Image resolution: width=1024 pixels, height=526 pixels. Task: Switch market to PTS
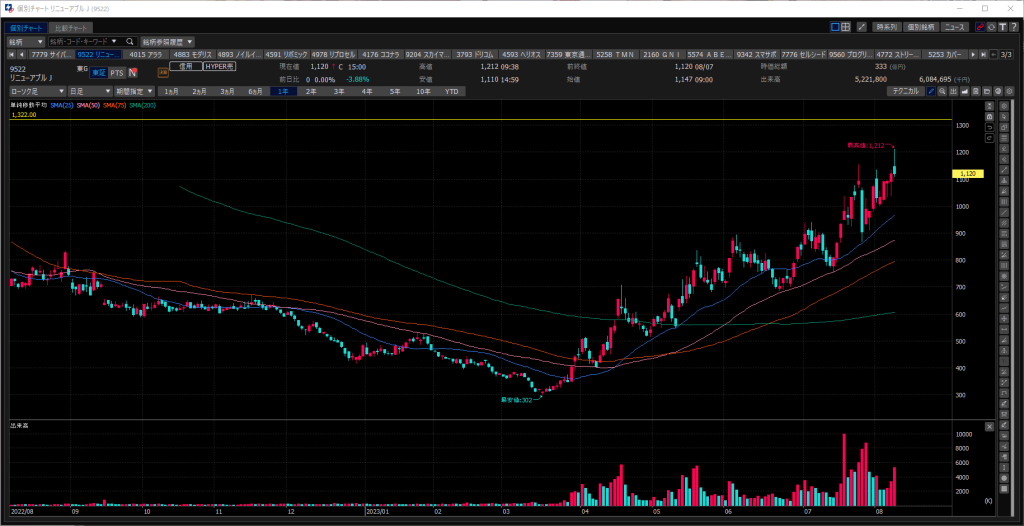116,73
